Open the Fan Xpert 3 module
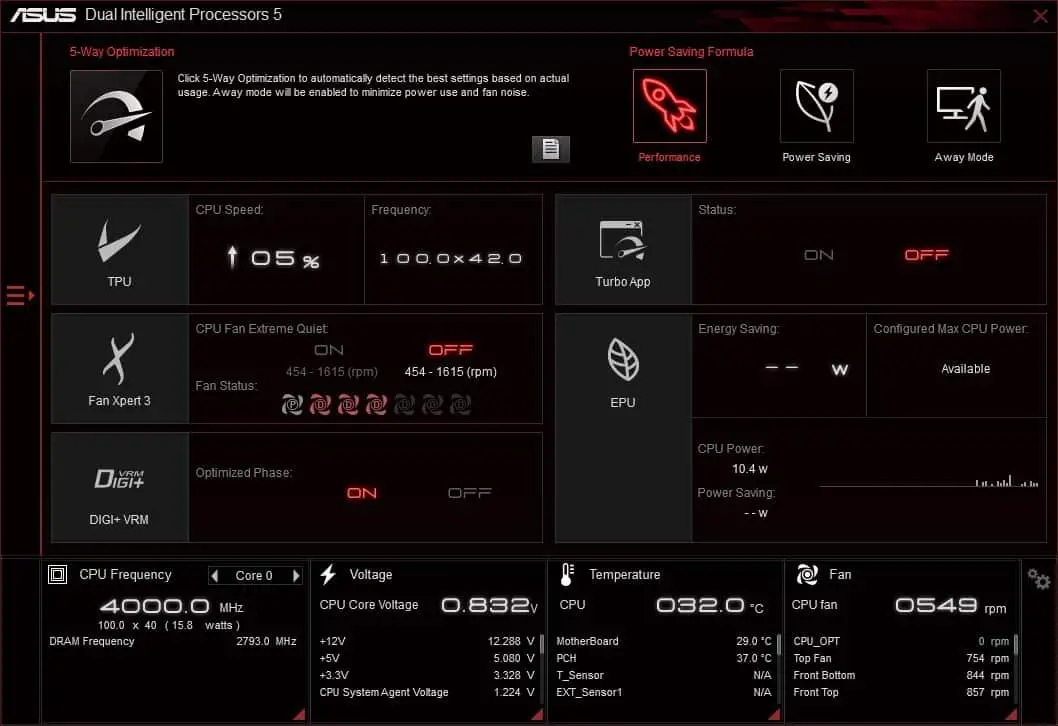Viewport: 1058px width, 726px height. (119, 368)
